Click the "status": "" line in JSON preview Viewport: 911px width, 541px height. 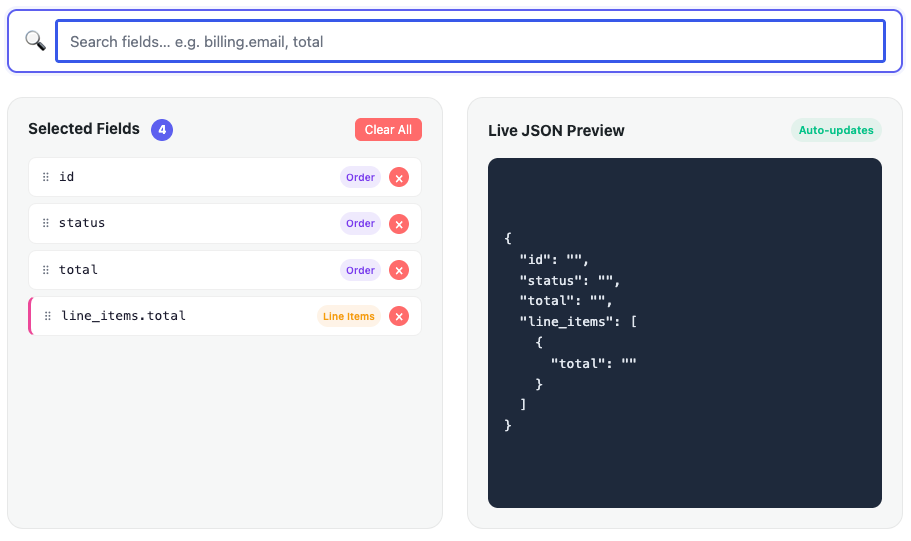coord(570,281)
